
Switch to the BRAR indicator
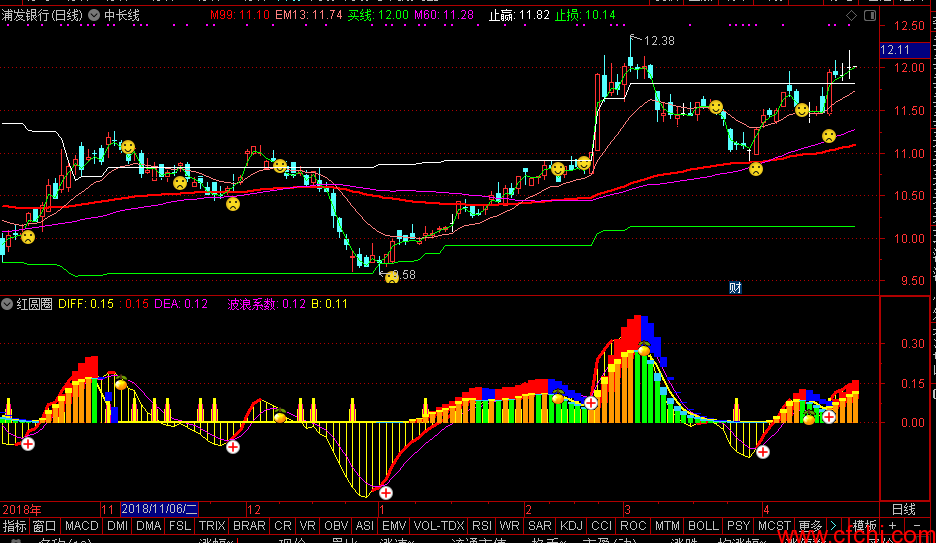click(249, 526)
